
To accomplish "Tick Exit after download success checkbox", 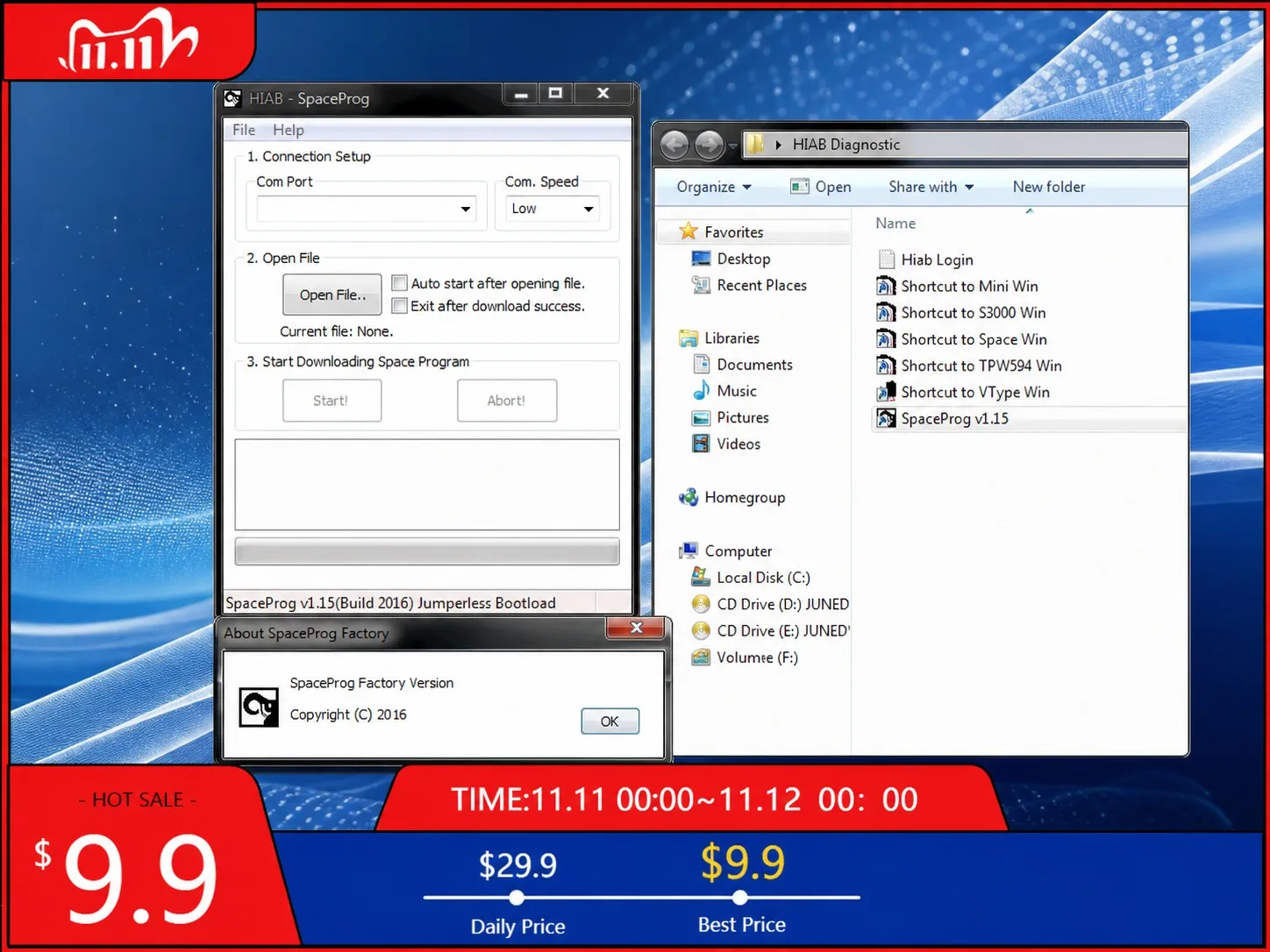I will [400, 306].
